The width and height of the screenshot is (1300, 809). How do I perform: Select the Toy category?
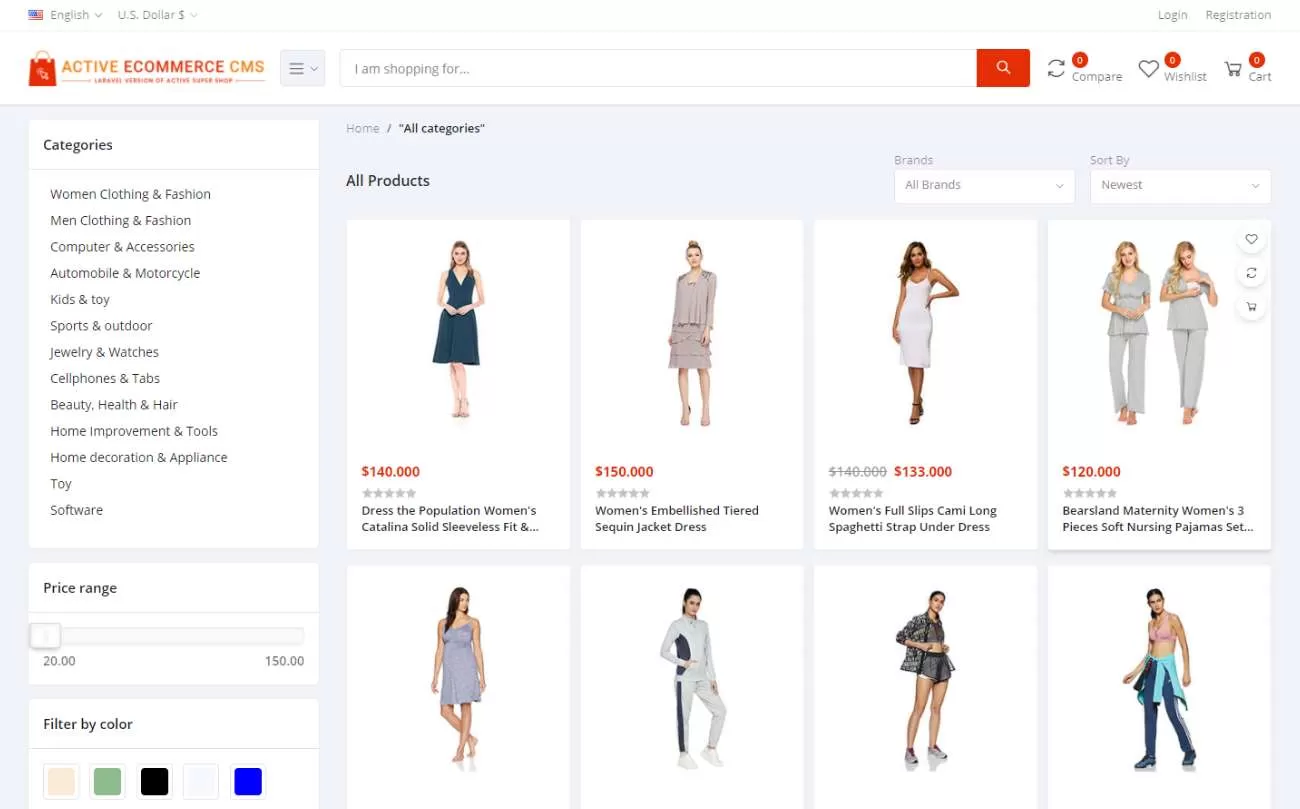pyautogui.click(x=61, y=484)
